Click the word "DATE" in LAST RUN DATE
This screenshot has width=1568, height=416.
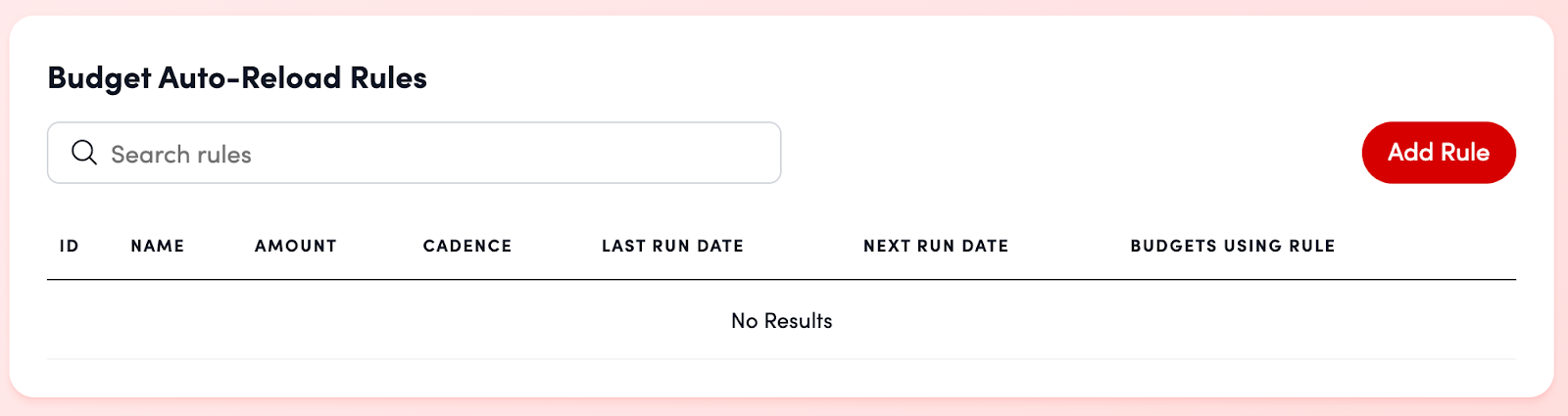720,246
